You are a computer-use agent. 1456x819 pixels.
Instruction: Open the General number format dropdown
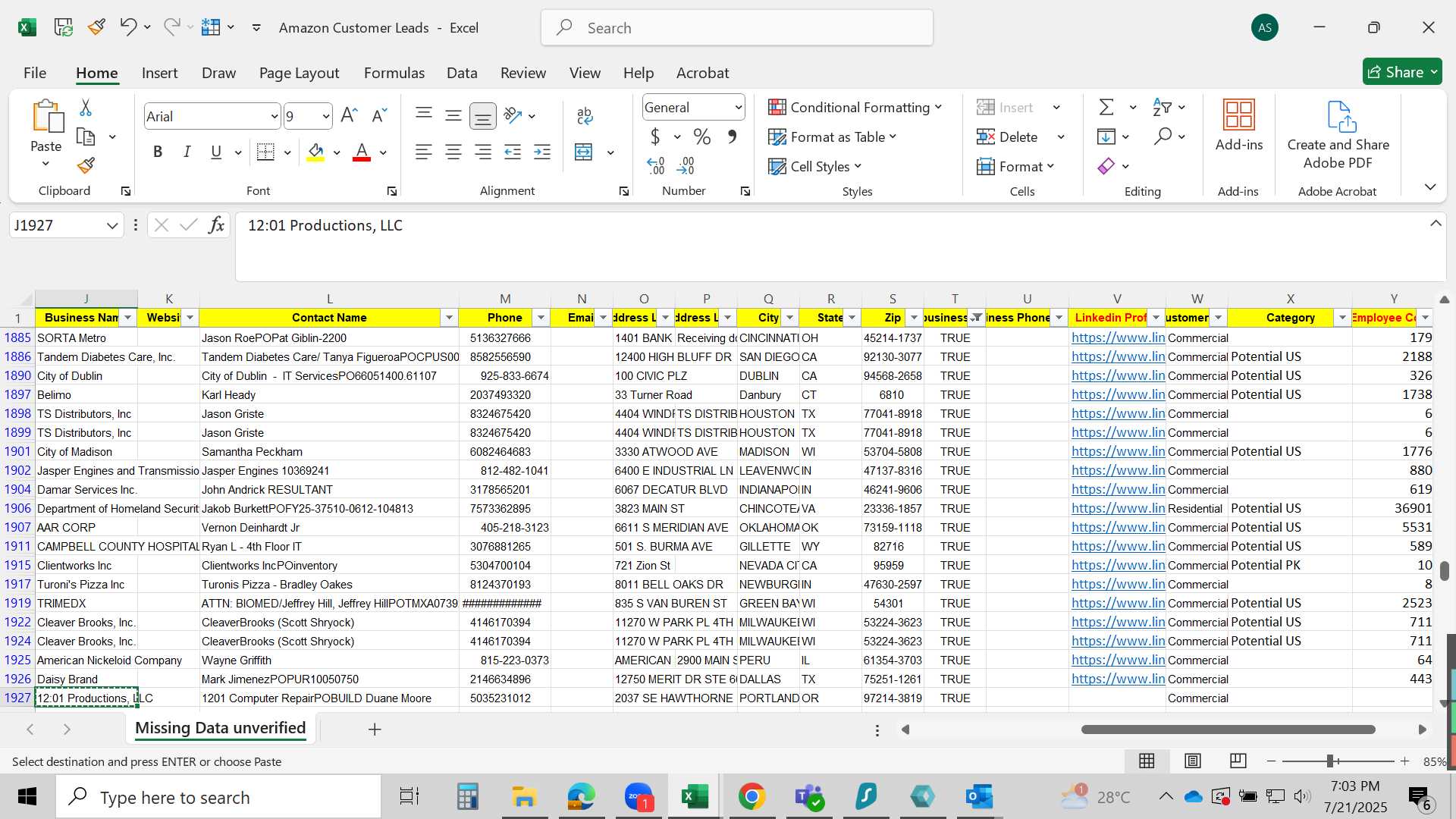click(x=738, y=108)
